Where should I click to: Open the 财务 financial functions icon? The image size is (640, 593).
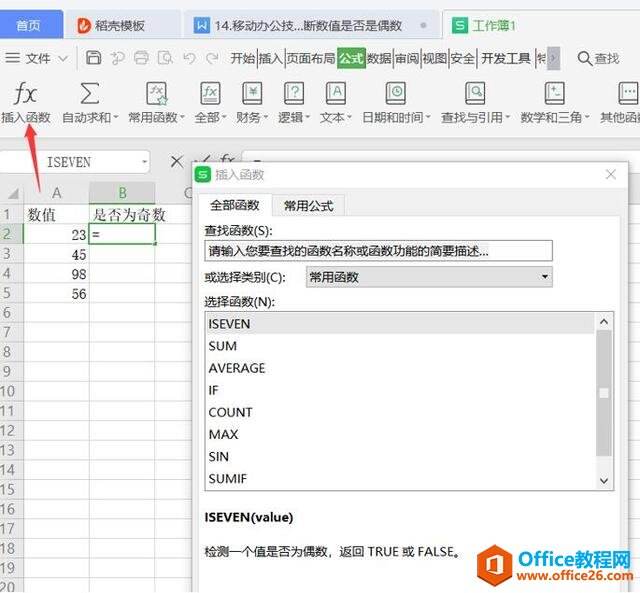pos(252,93)
